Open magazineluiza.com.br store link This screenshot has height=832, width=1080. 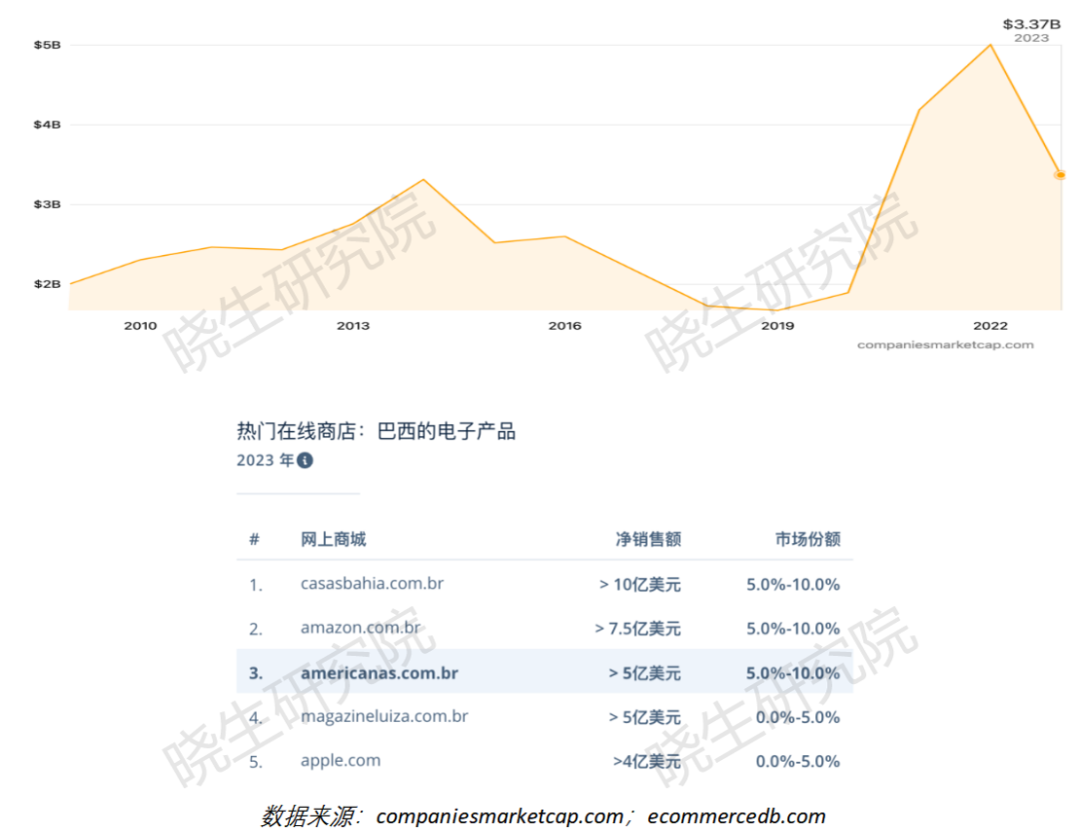pyautogui.click(x=384, y=716)
